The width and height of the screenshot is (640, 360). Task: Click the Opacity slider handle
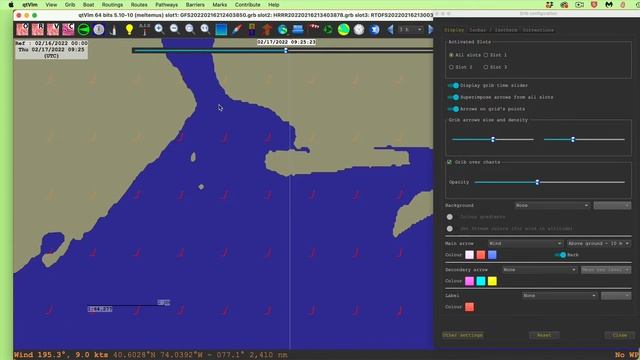[537, 182]
